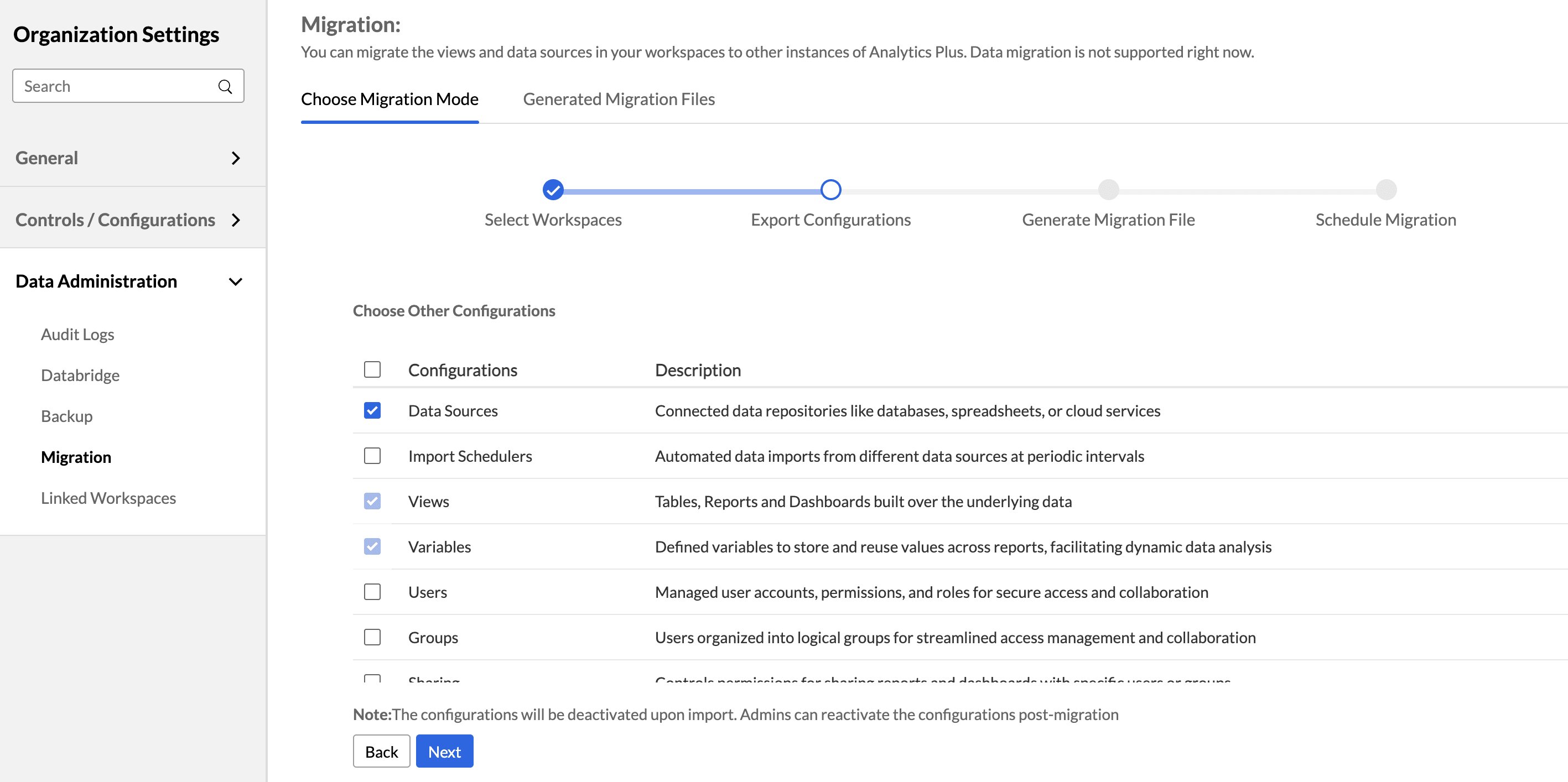
Task: Open Audit Logs in sidebar
Action: point(77,334)
